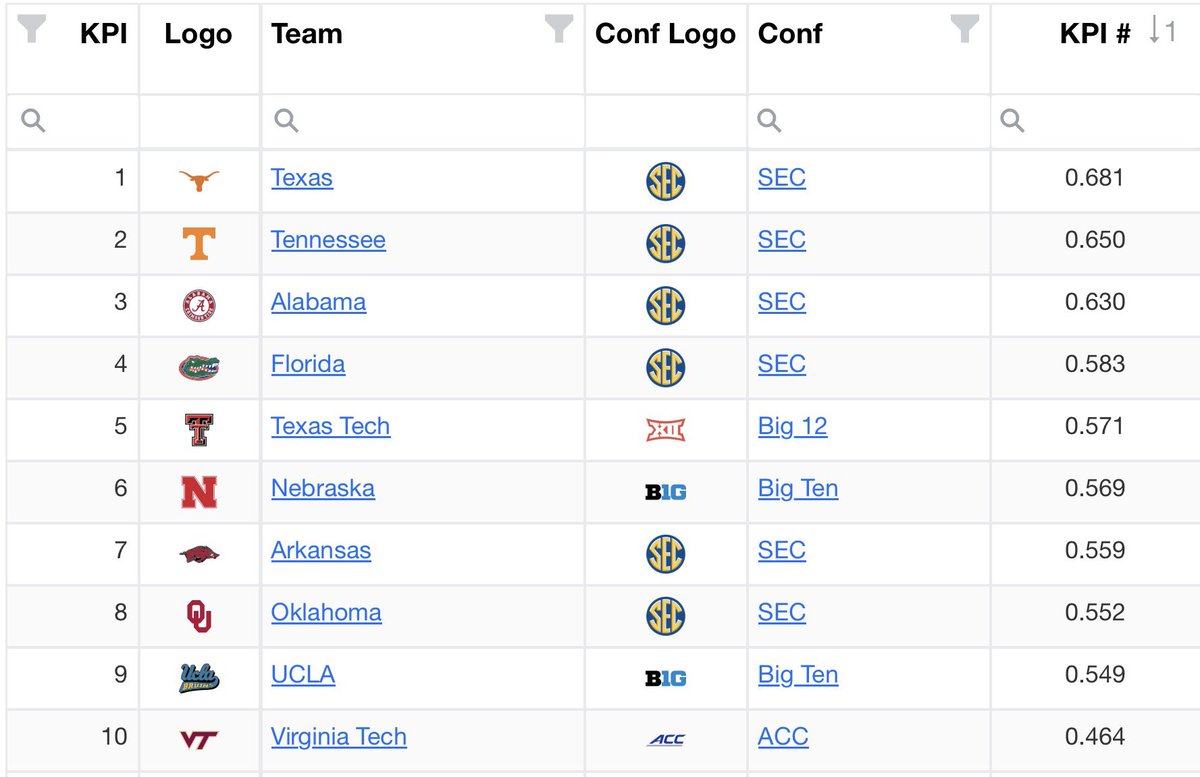This screenshot has height=777, width=1200.
Task: Open the KPI column filter icon
Action: point(33,30)
